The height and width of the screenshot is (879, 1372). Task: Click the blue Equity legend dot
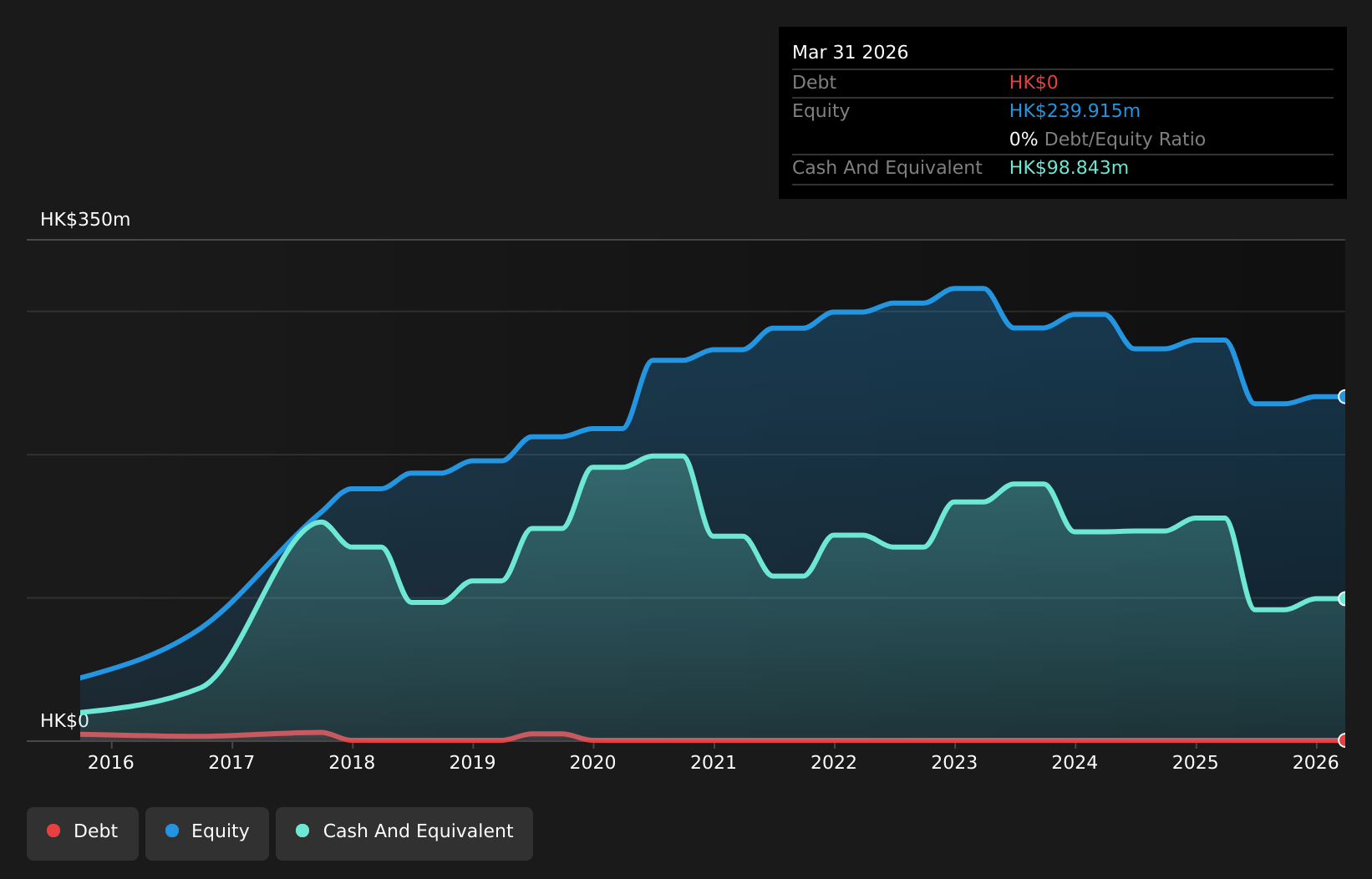click(172, 831)
